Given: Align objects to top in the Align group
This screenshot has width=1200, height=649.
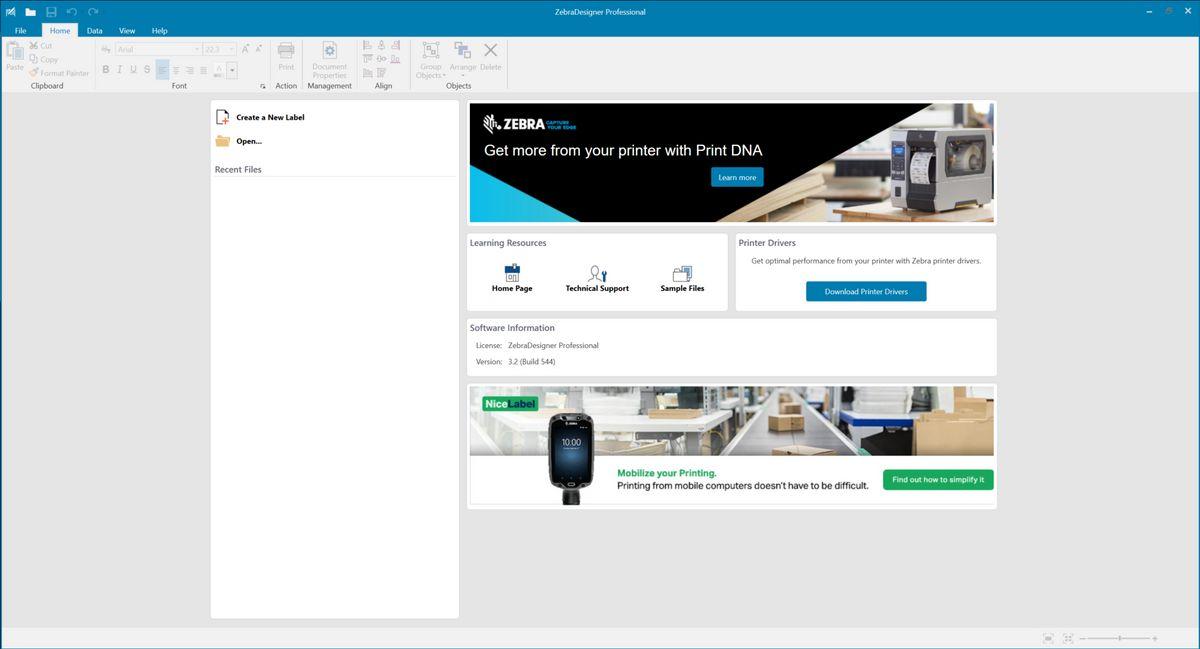Looking at the screenshot, I should pos(367,59).
